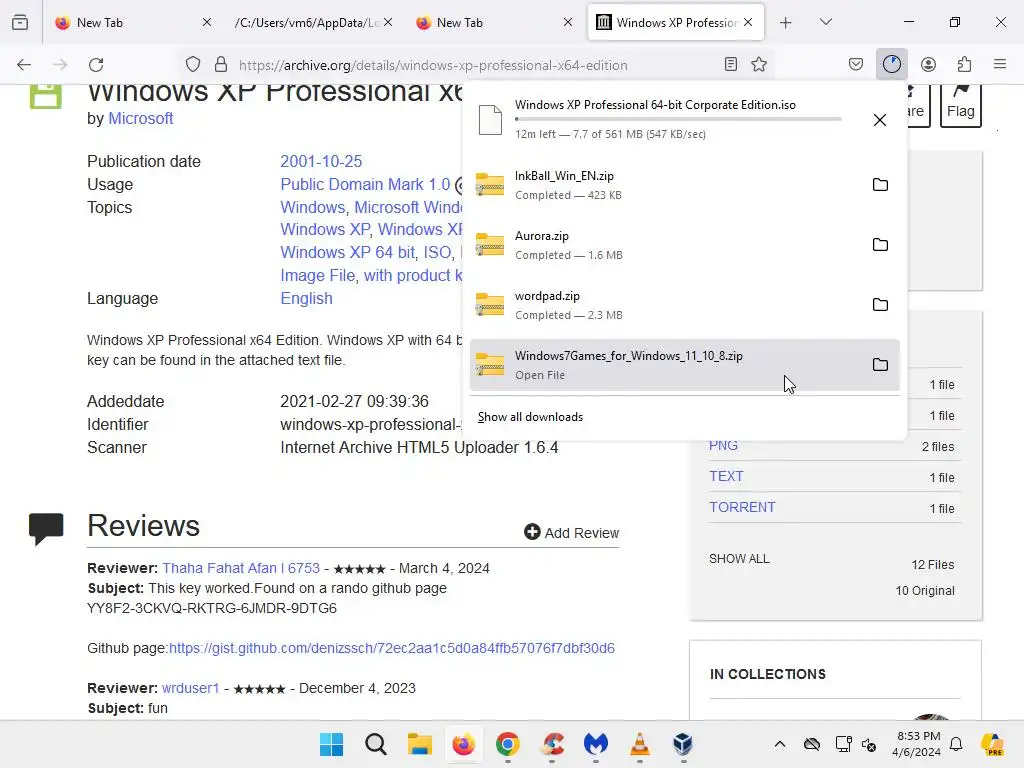Screen dimensions: 1024x768
Task: Open the notification bell
Action: tap(956, 744)
